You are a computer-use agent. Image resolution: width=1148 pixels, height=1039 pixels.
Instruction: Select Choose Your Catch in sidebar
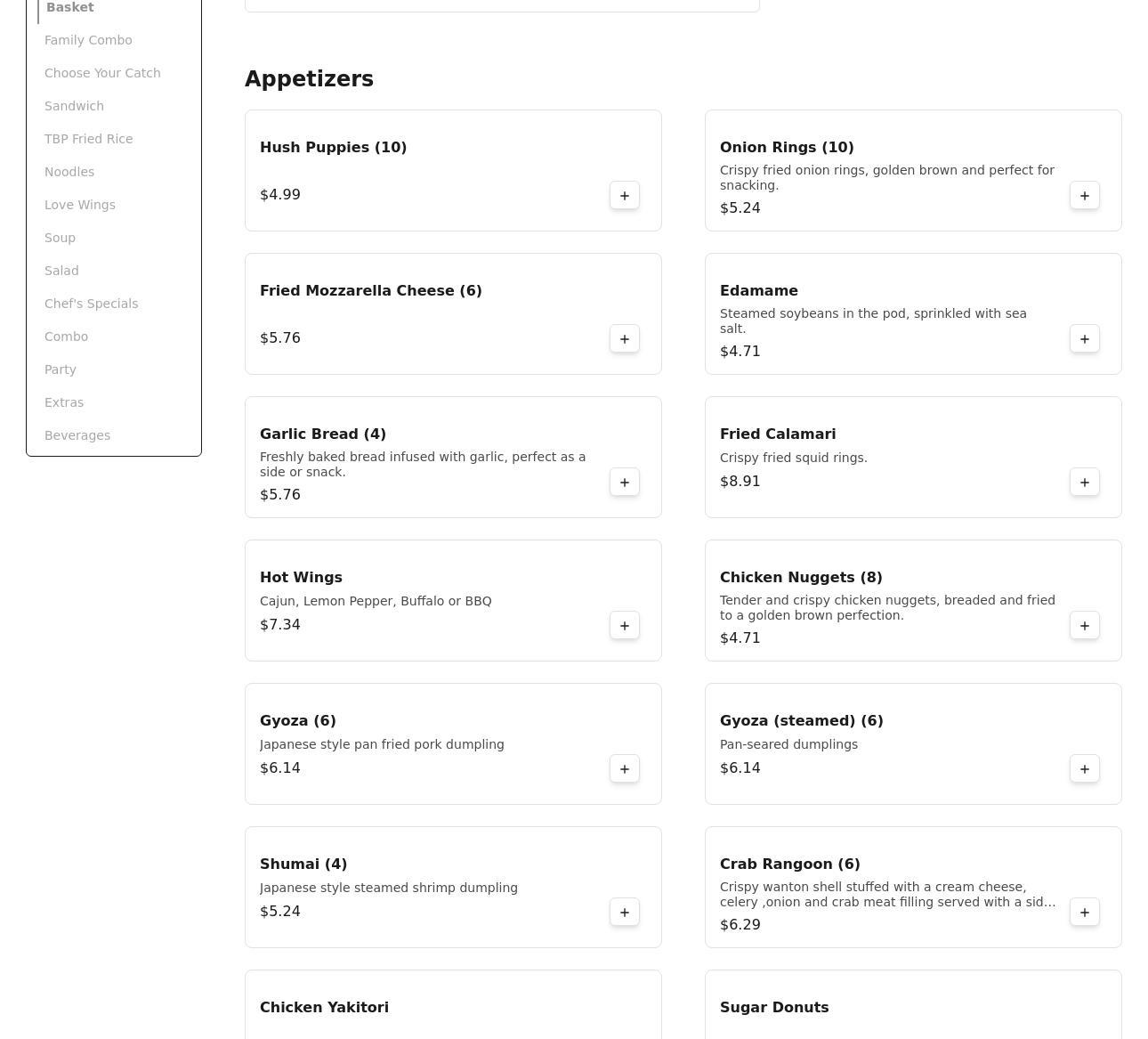point(102,73)
